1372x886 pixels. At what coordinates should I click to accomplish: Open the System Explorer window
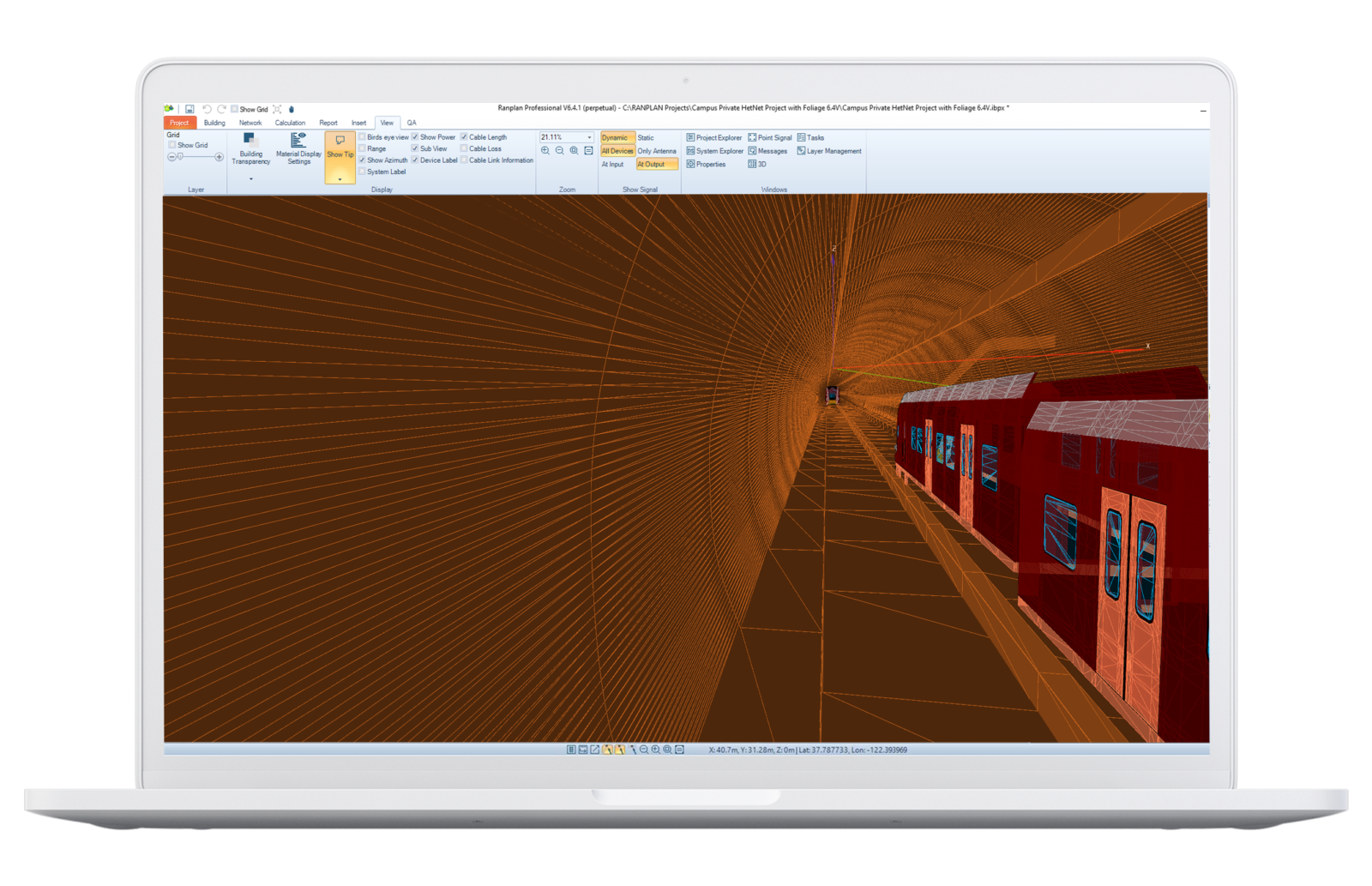coord(715,151)
